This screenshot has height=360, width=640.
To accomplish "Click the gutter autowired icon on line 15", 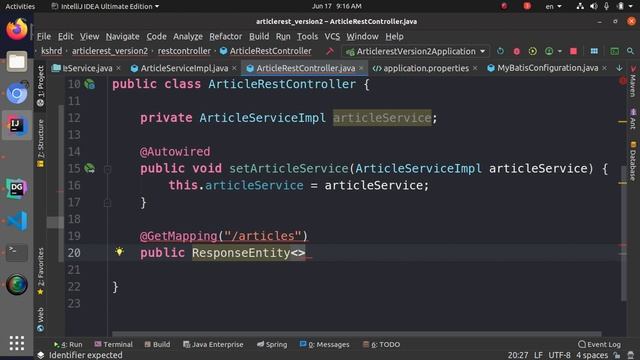I will pos(89,168).
